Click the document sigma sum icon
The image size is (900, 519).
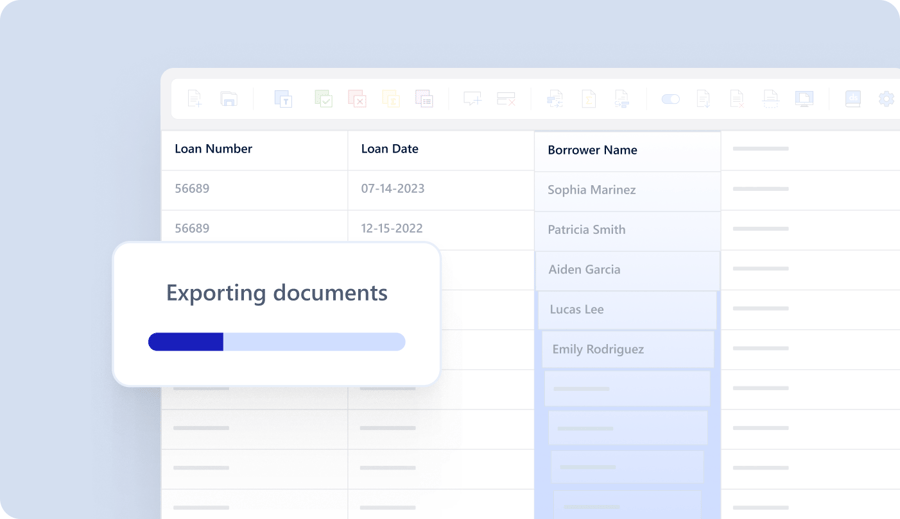tap(588, 99)
